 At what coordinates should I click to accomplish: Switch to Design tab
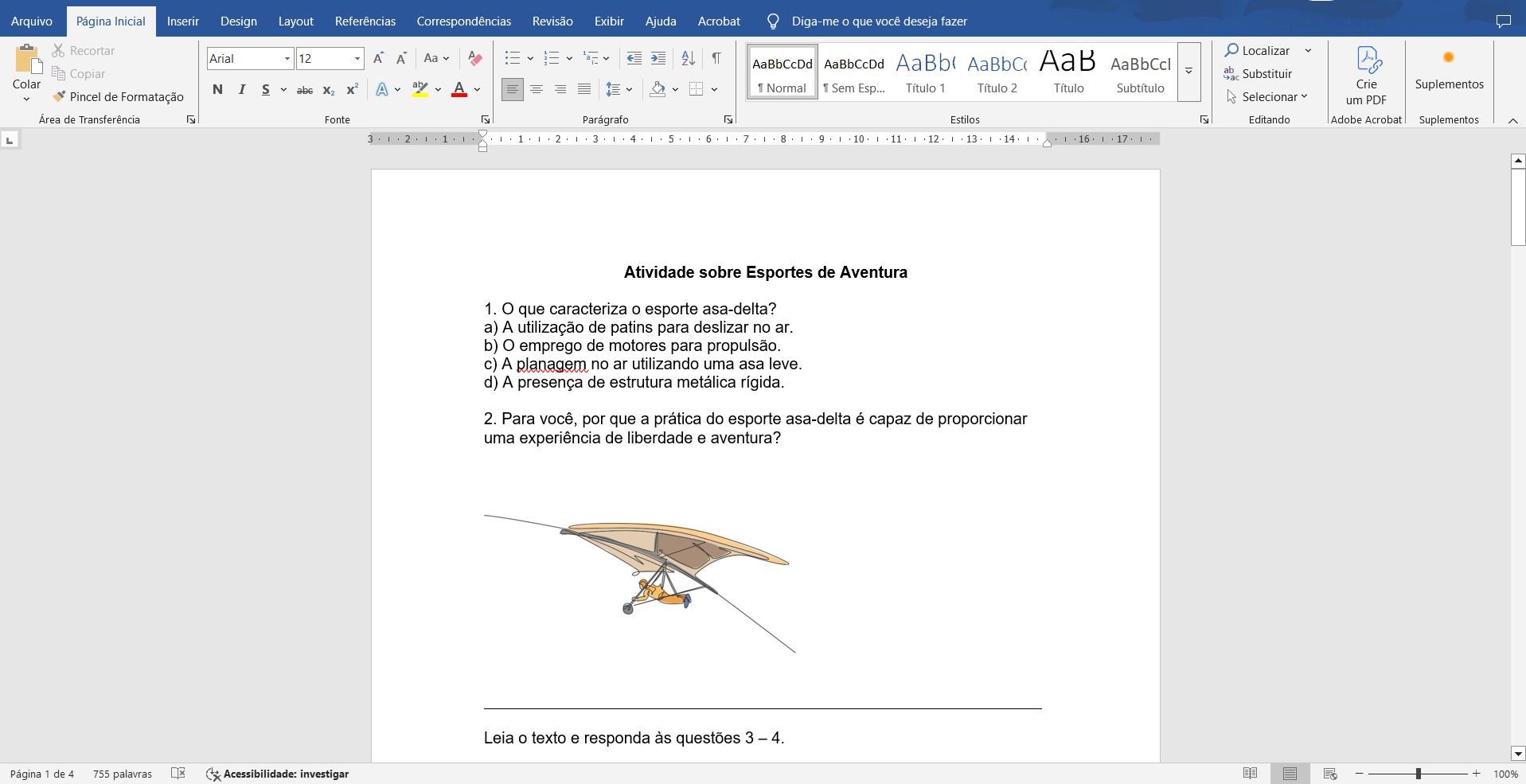(239, 21)
